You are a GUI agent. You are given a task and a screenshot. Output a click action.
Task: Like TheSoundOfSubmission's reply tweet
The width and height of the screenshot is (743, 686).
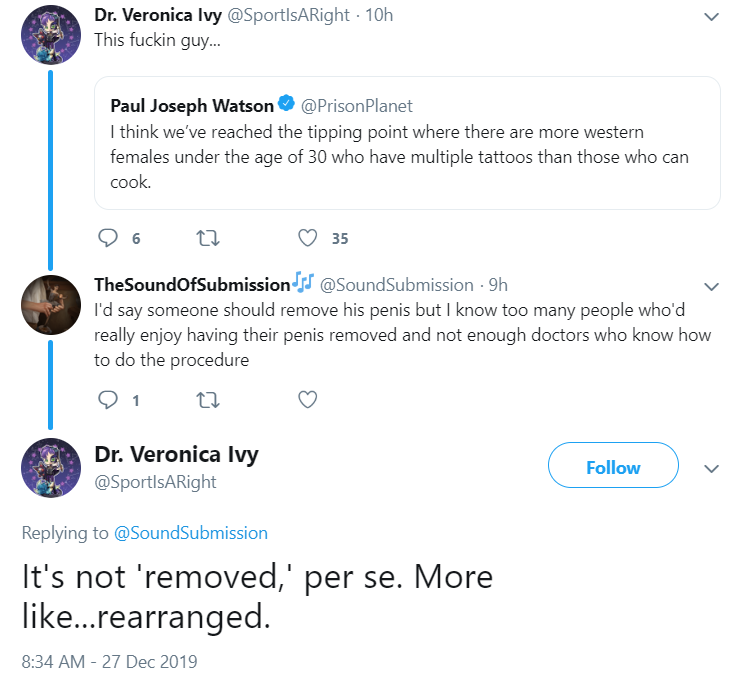pos(308,400)
